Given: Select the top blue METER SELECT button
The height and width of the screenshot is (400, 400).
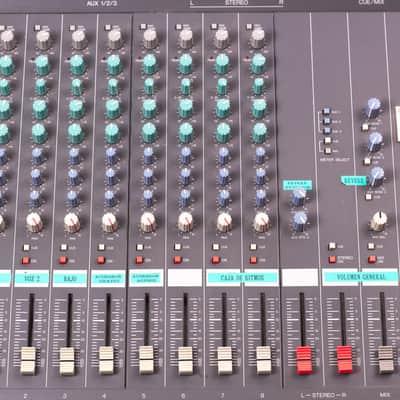Looking at the screenshot, I should (326, 112).
